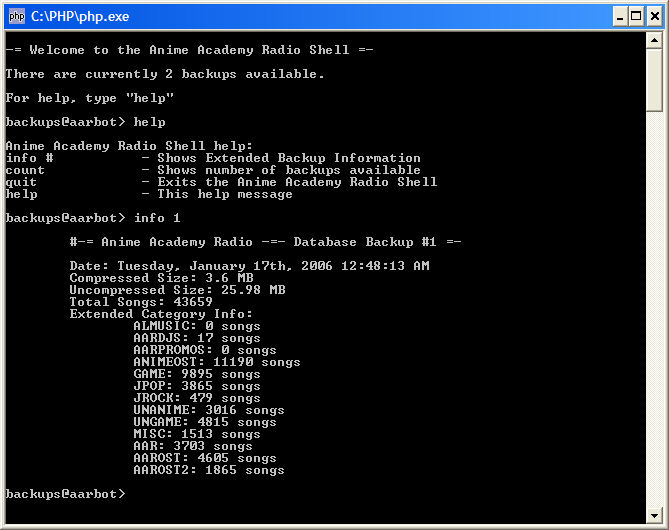669x530 pixels.
Task: Click the Database Backup #1 header line
Action: pyautogui.click(x=265, y=242)
